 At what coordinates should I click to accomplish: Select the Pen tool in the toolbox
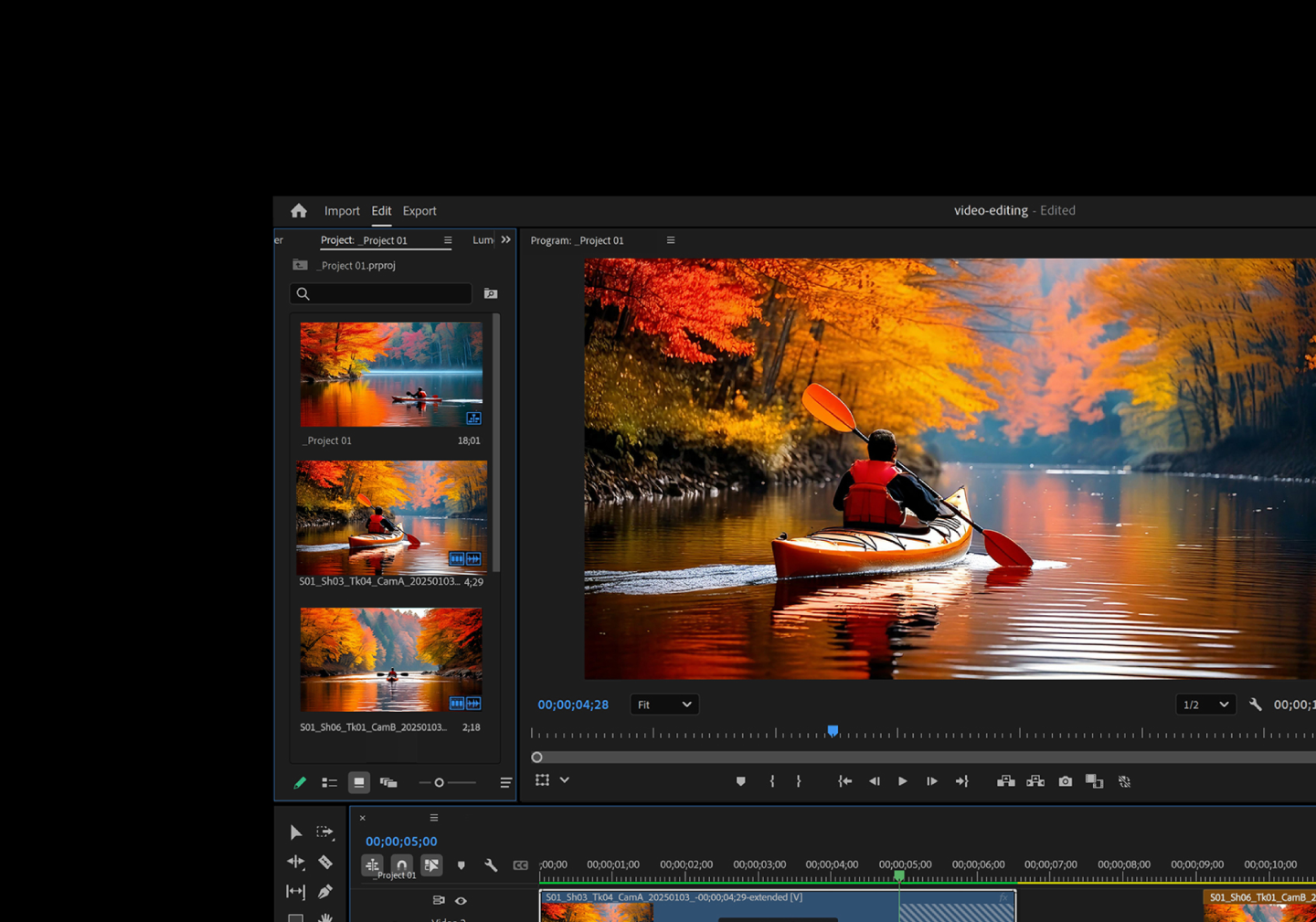point(325,891)
